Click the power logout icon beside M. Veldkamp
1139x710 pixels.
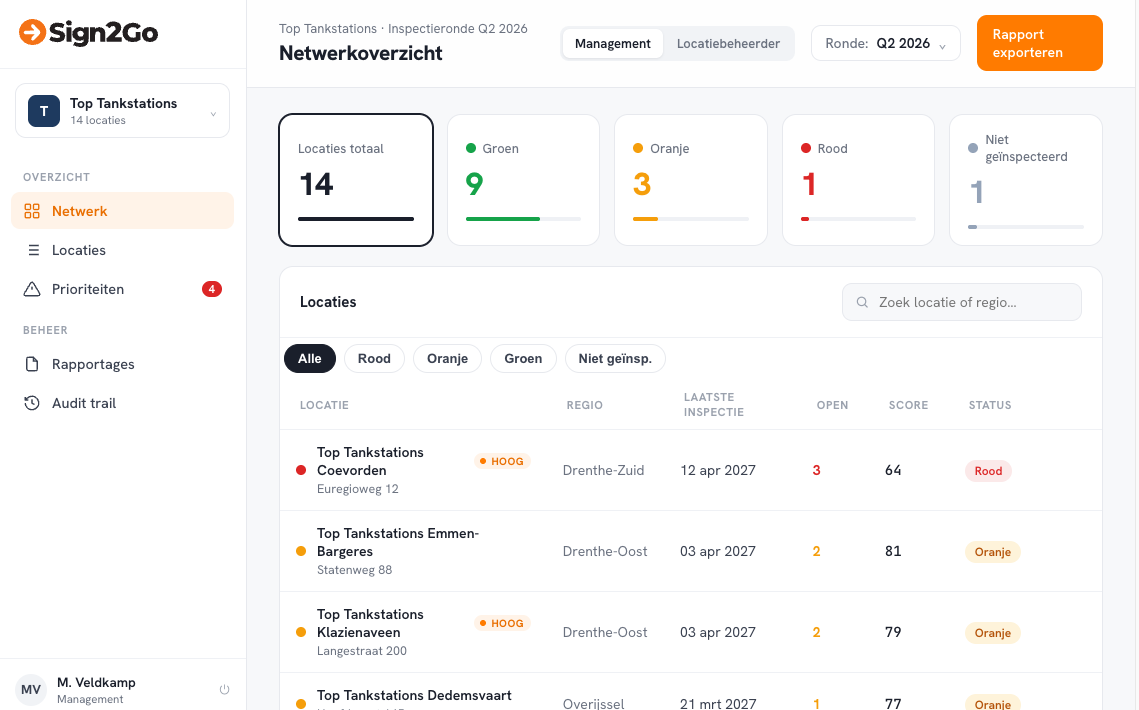pos(224,690)
